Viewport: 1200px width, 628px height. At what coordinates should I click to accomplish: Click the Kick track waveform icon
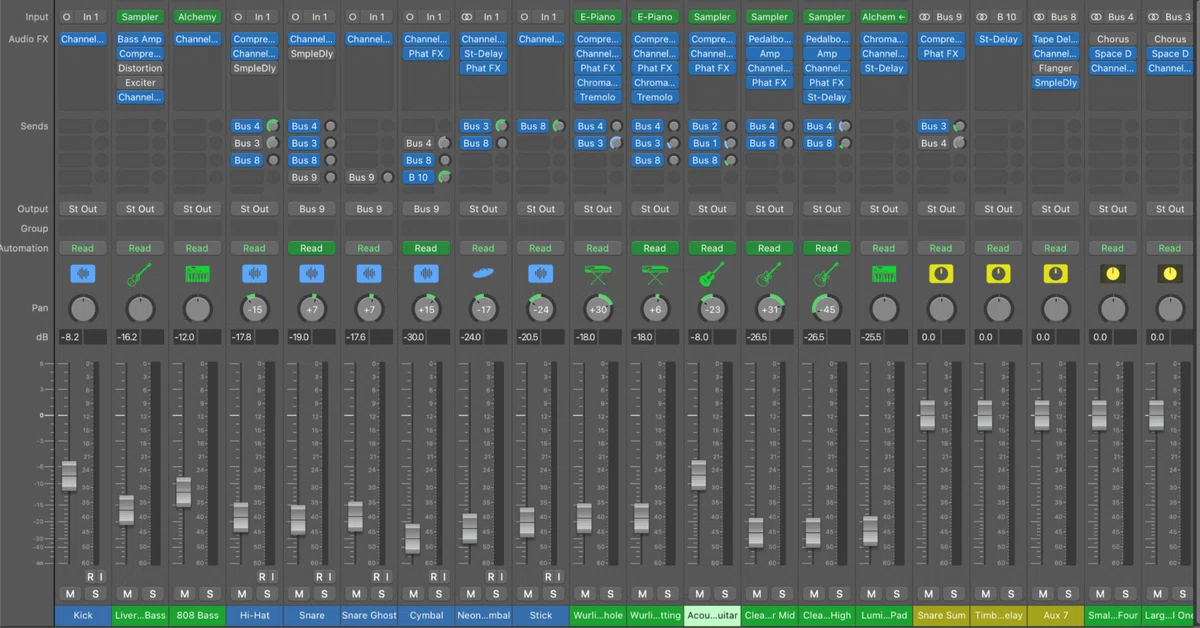coord(83,274)
